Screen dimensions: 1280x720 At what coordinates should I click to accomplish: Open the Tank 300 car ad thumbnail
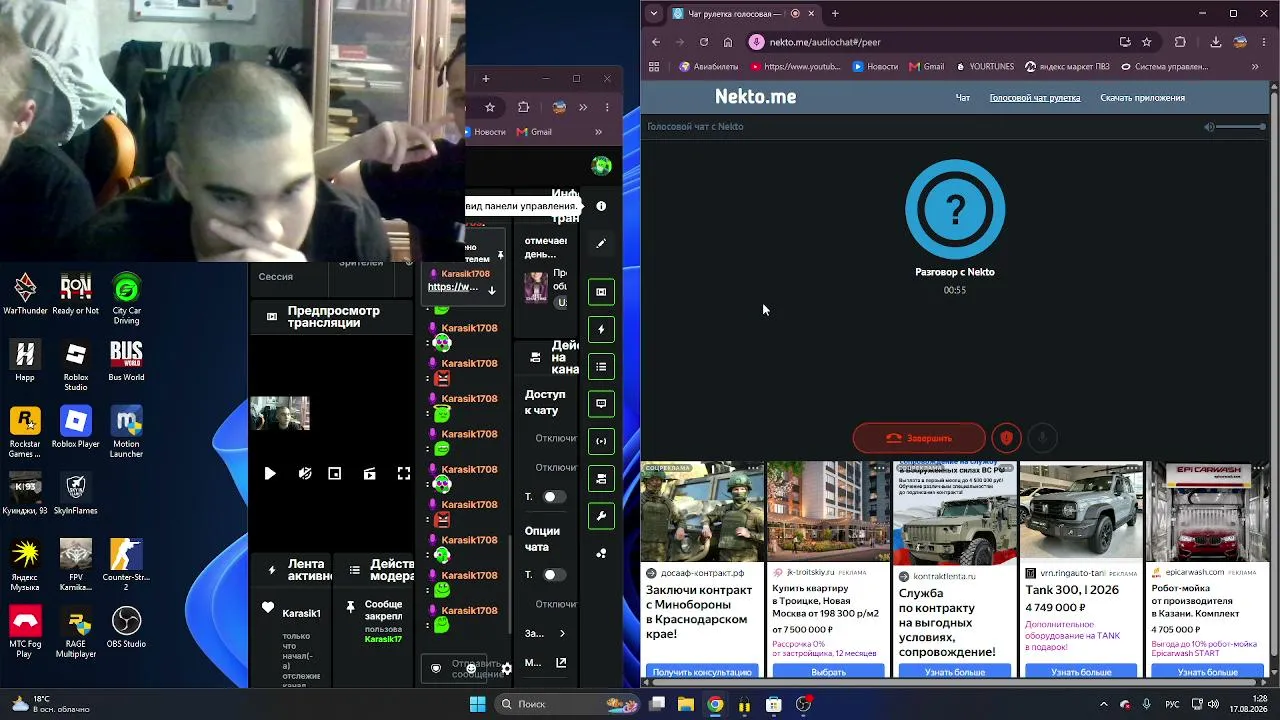click(1081, 511)
